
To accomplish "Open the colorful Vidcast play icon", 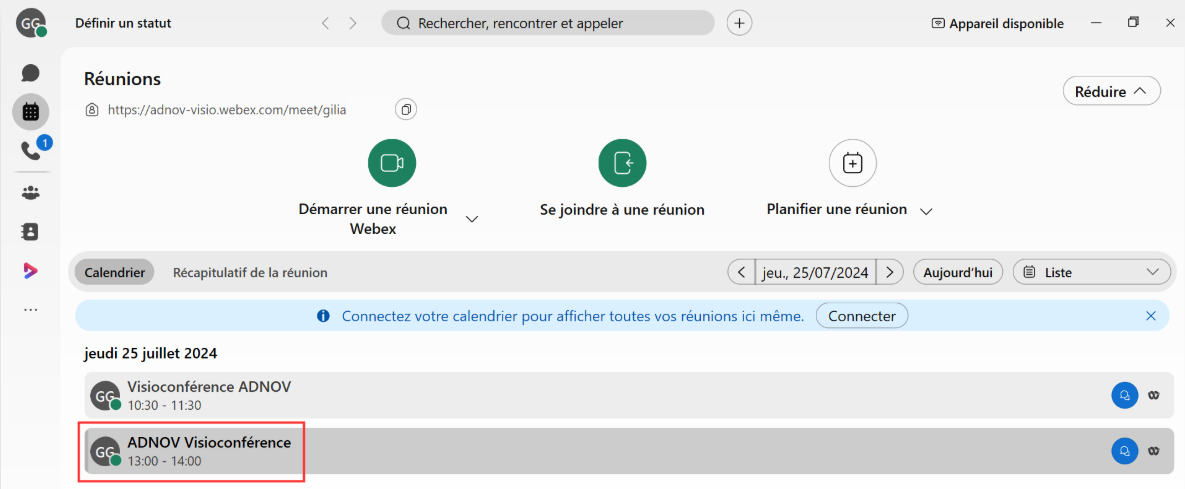I will 30,271.
